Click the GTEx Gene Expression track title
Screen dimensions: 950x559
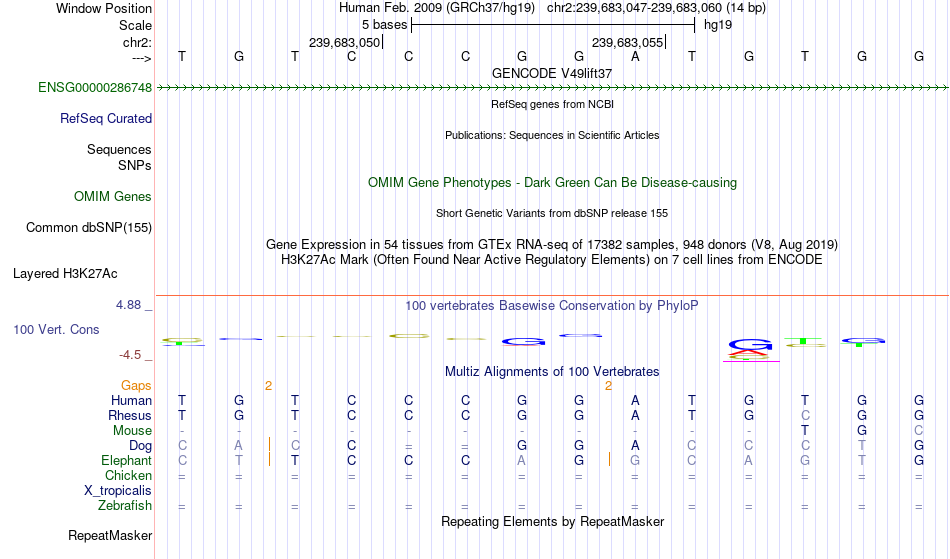coord(552,245)
